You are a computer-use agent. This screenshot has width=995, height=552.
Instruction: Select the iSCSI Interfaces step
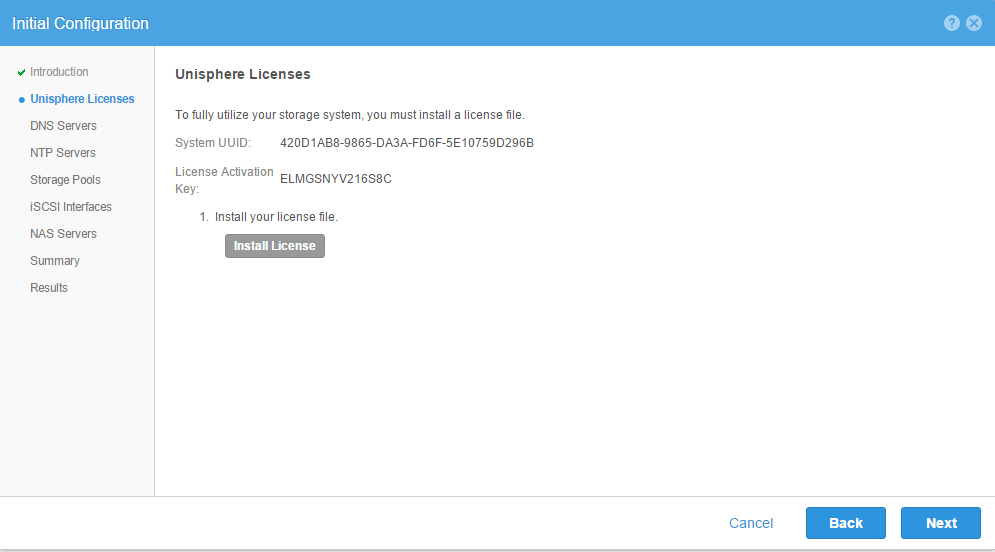[x=71, y=207]
